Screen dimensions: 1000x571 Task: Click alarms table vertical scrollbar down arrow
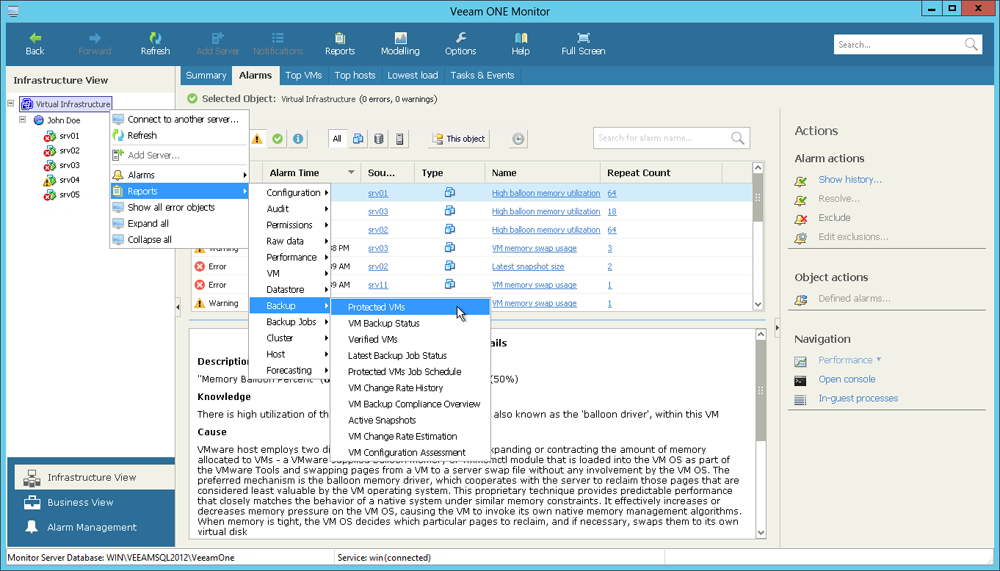[x=758, y=305]
